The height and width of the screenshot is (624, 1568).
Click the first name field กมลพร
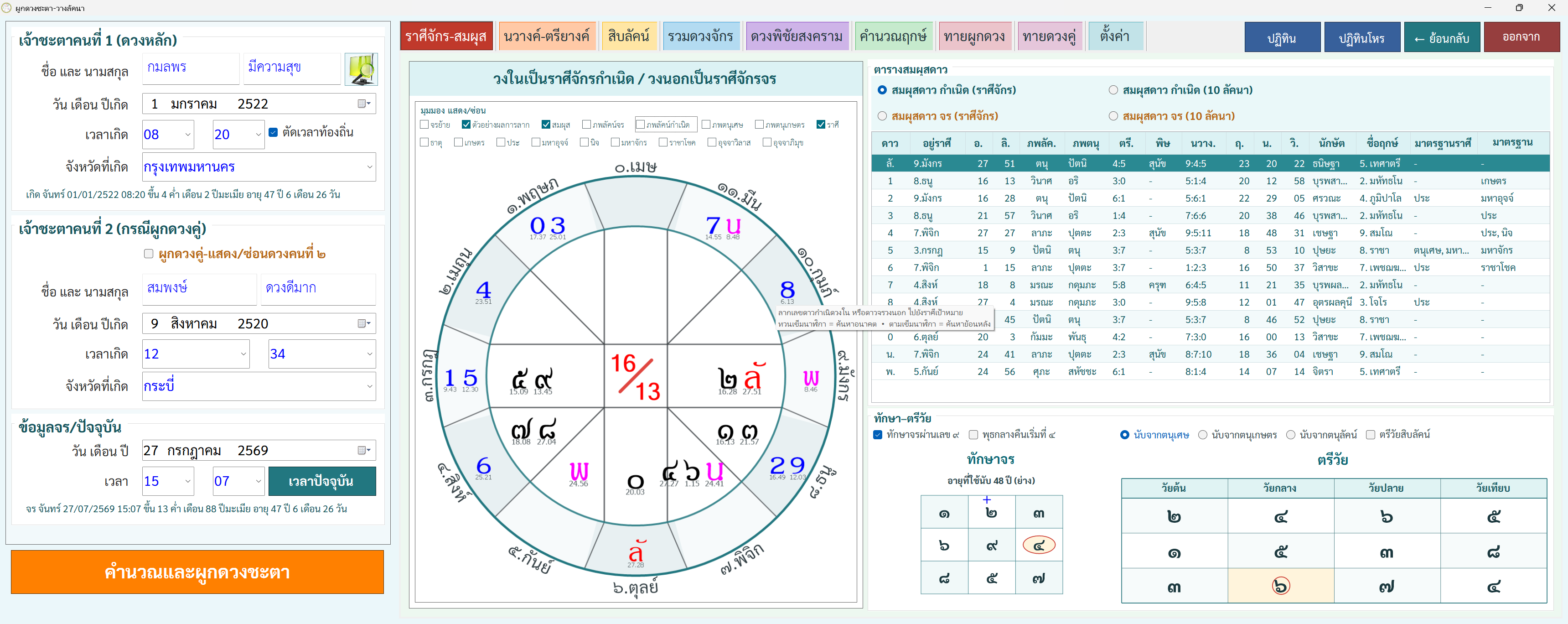[191, 68]
